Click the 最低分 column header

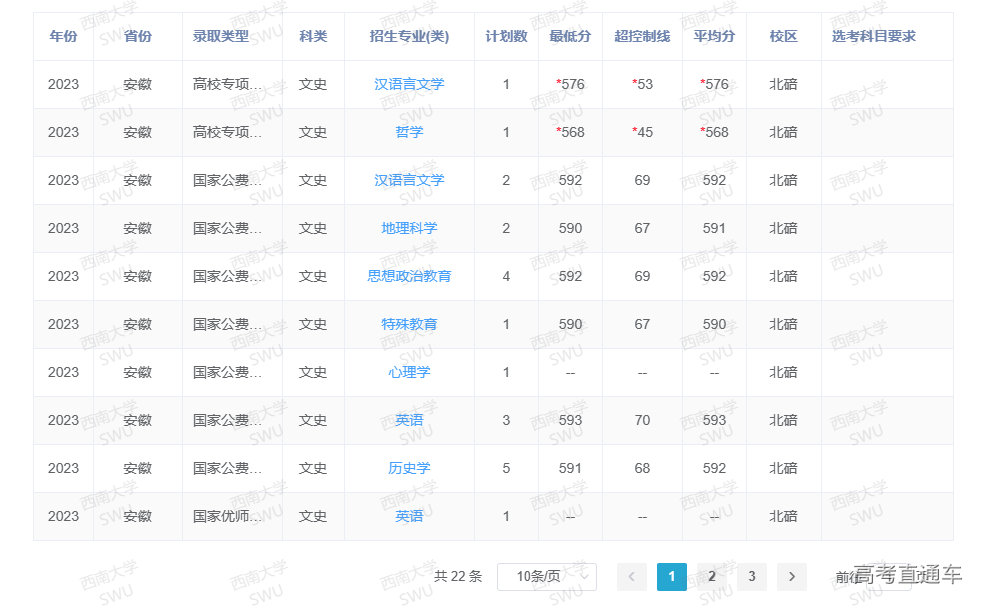[570, 36]
